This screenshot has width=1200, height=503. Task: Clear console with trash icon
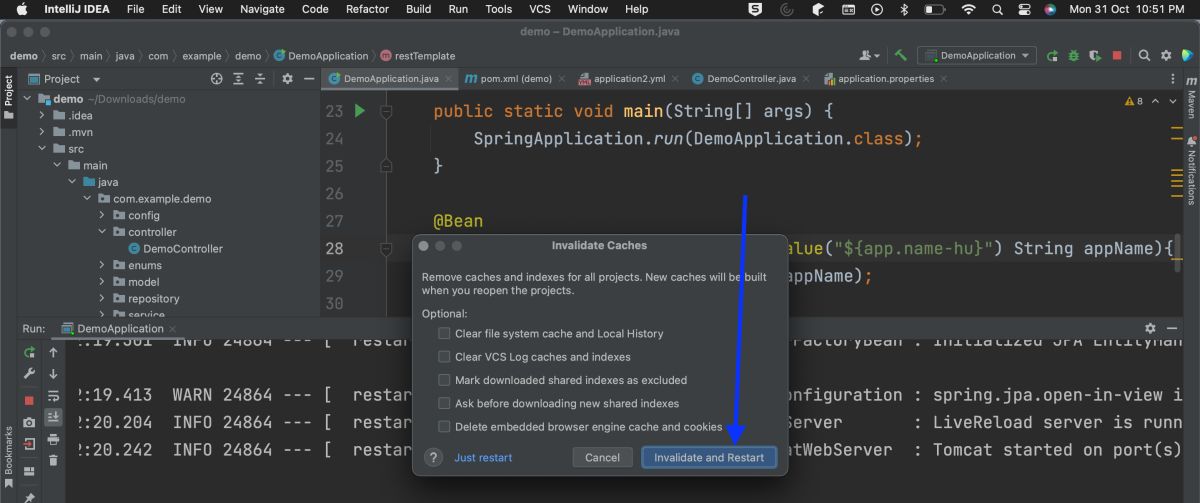pyautogui.click(x=53, y=461)
